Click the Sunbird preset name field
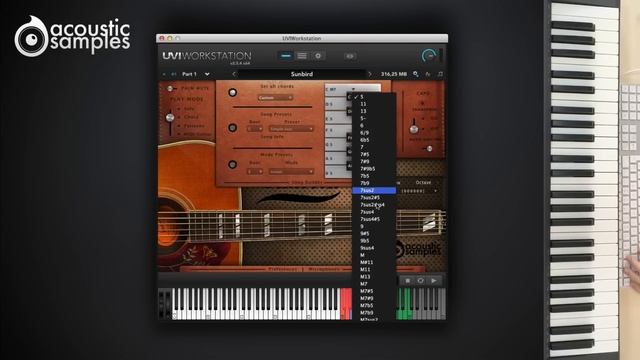The width and height of the screenshot is (640, 360). (x=302, y=74)
